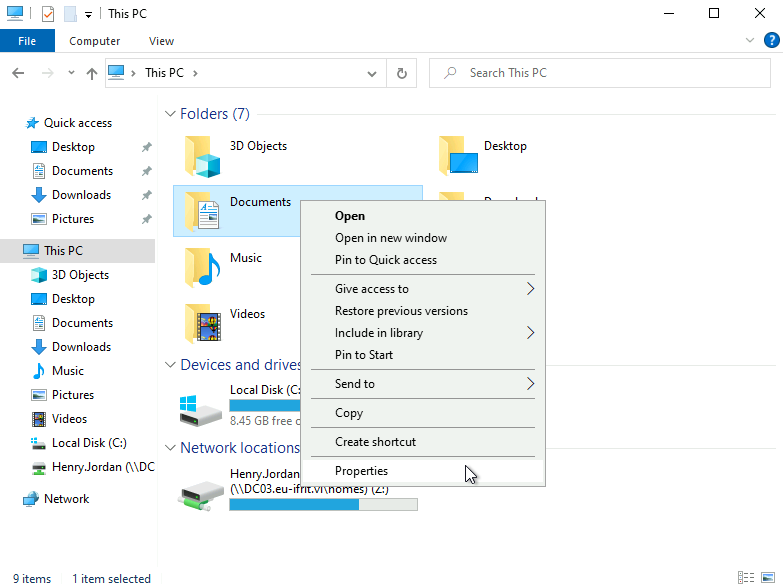
Task: Open the File ribbon tab
Action: (27, 41)
